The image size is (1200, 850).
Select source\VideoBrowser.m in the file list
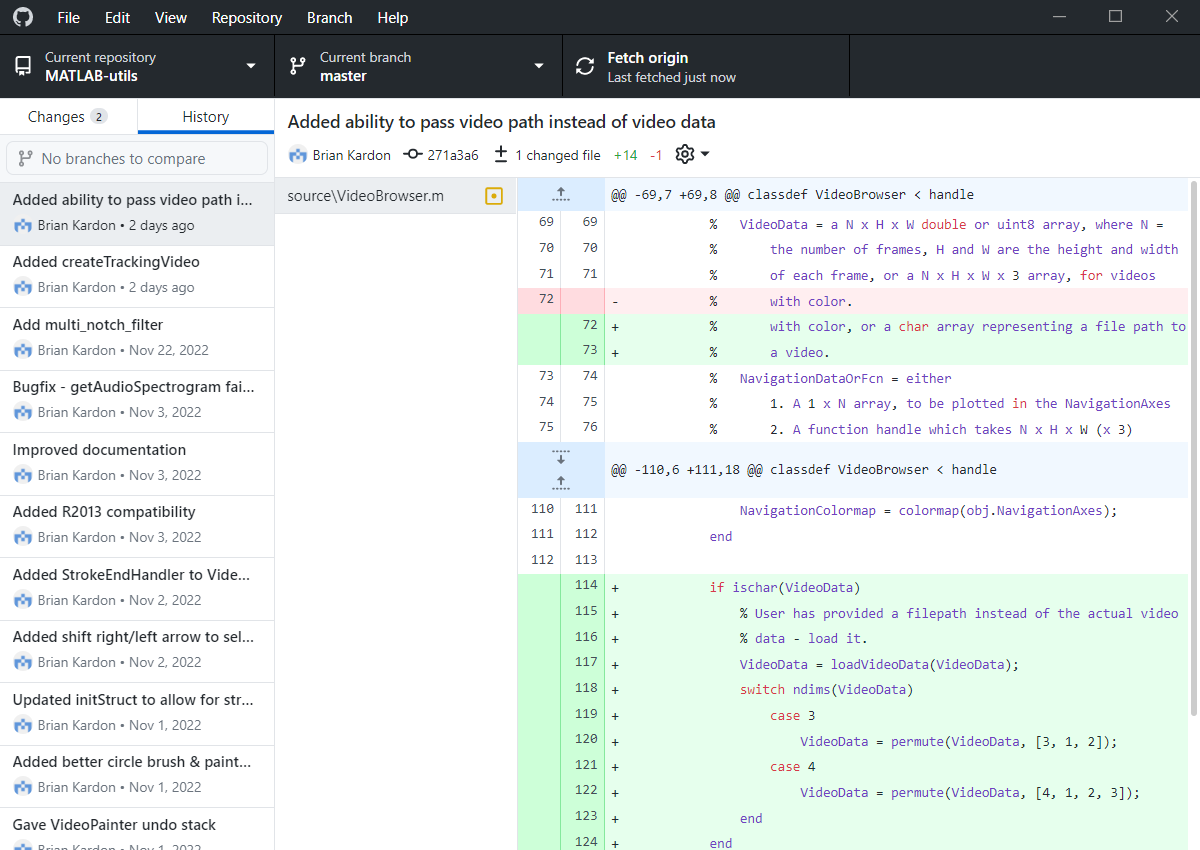point(395,196)
